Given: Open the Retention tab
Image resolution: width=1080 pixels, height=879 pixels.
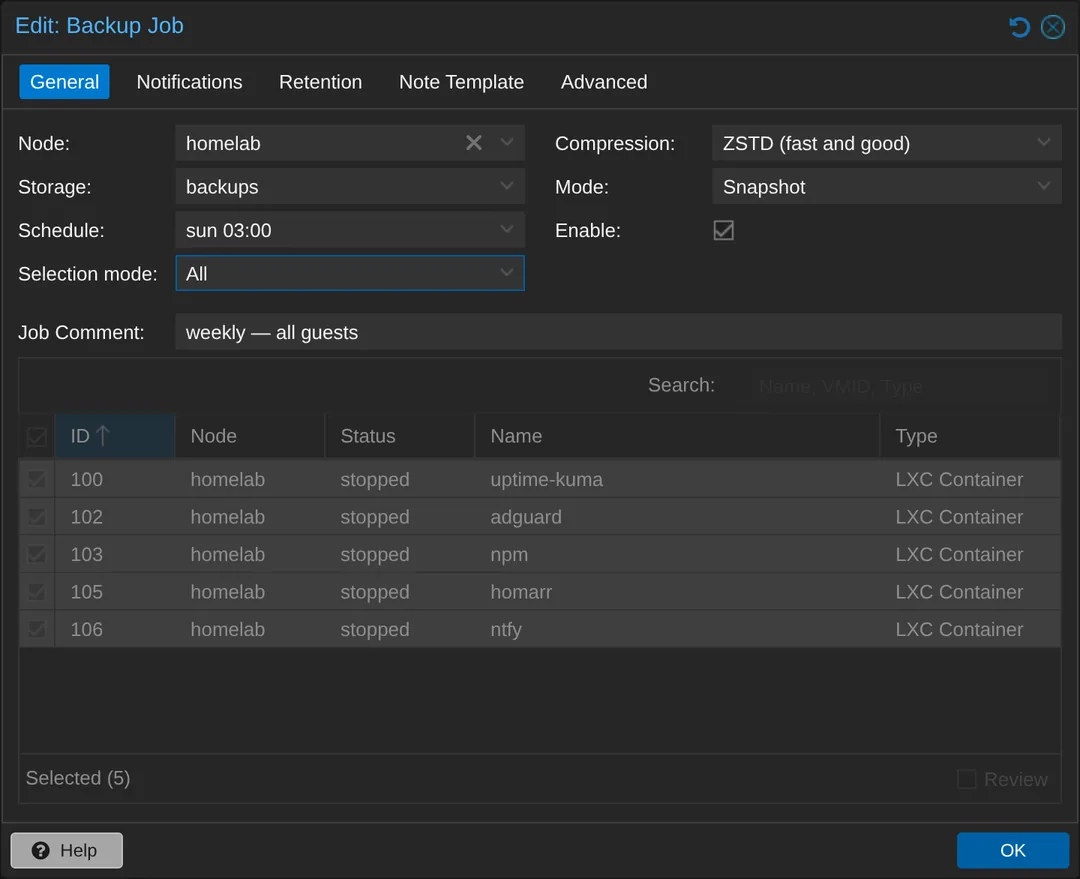Looking at the screenshot, I should 320,82.
